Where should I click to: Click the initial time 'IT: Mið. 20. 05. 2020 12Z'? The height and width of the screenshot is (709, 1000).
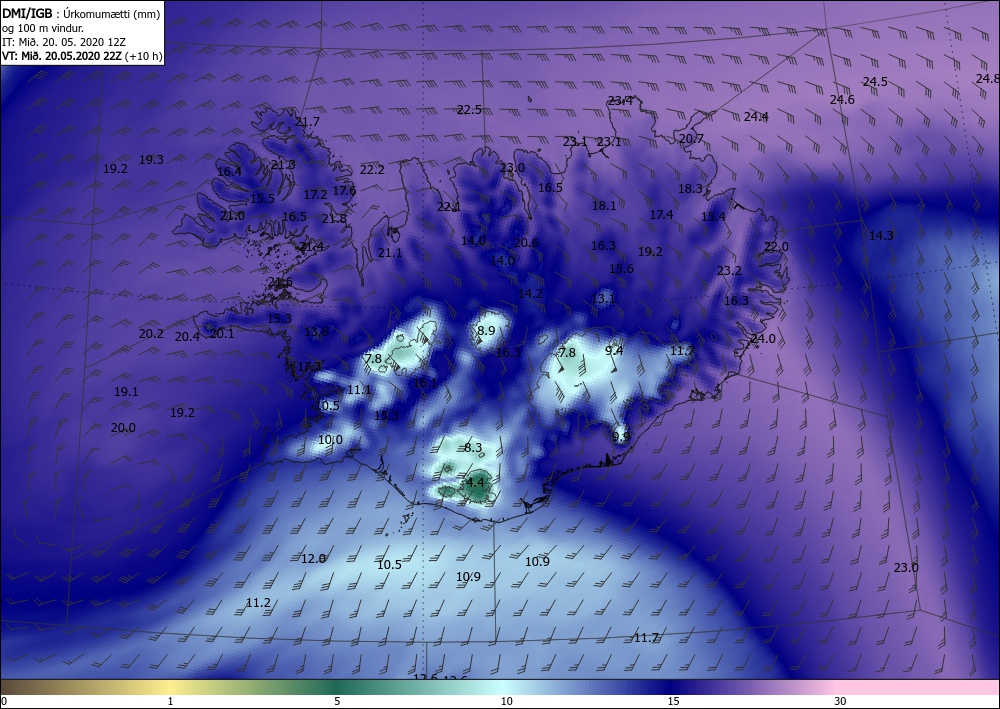pos(64,42)
